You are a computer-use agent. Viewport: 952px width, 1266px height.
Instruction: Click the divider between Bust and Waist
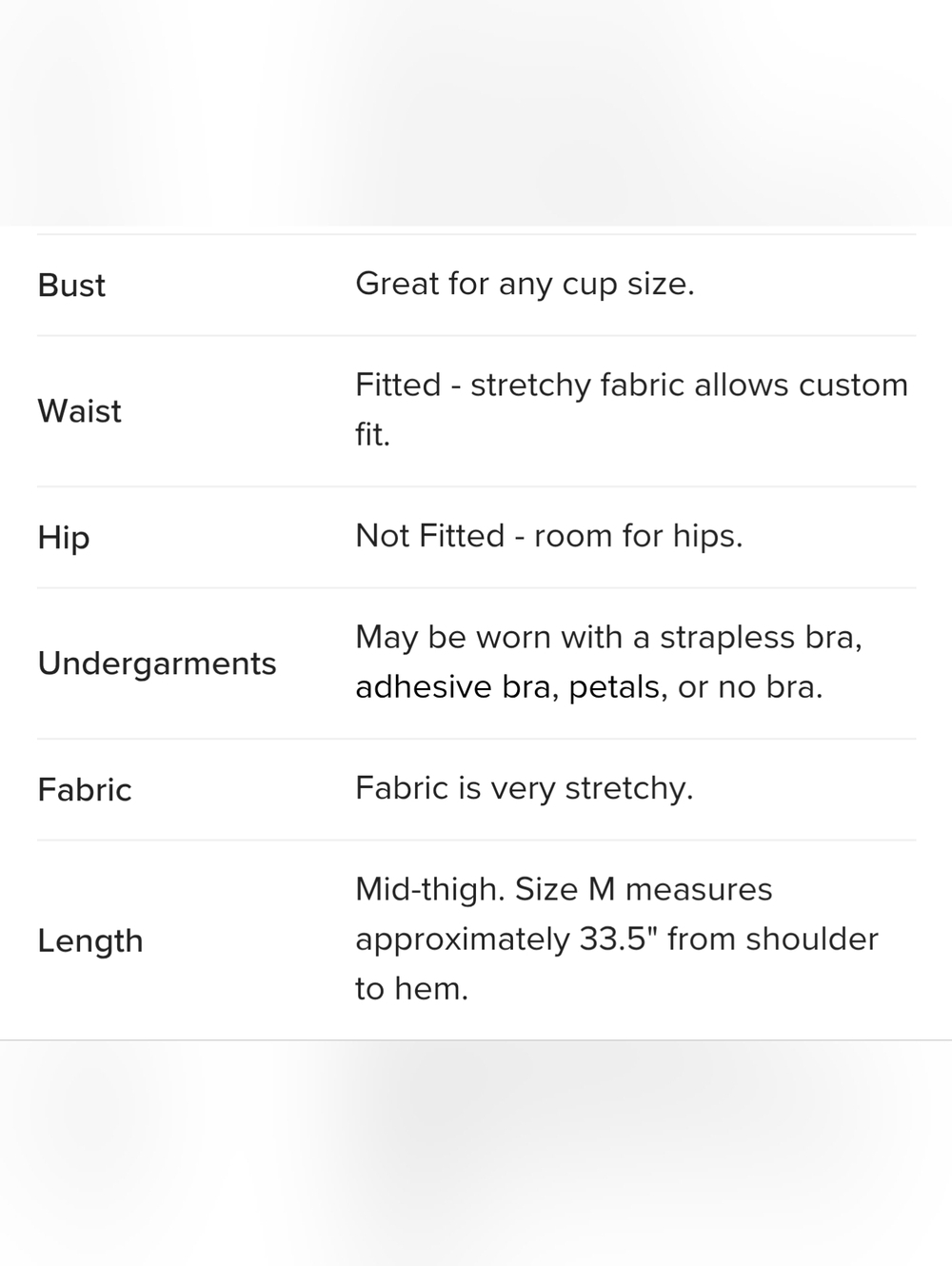[x=476, y=335]
